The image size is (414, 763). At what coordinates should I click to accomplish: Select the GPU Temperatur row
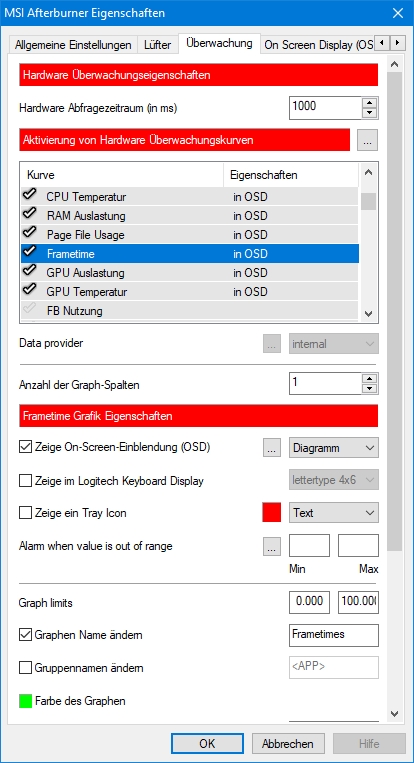(x=190, y=291)
